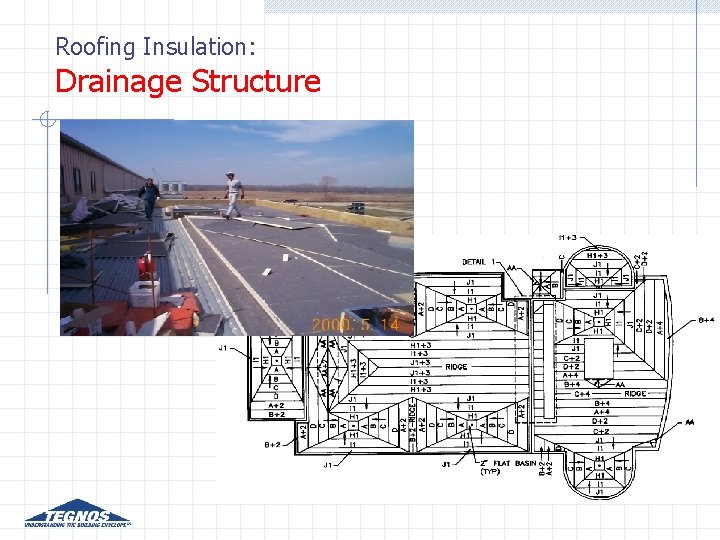The width and height of the screenshot is (720, 540).
Task: Click the crosshair circle marker by photo
Action: click(46, 119)
